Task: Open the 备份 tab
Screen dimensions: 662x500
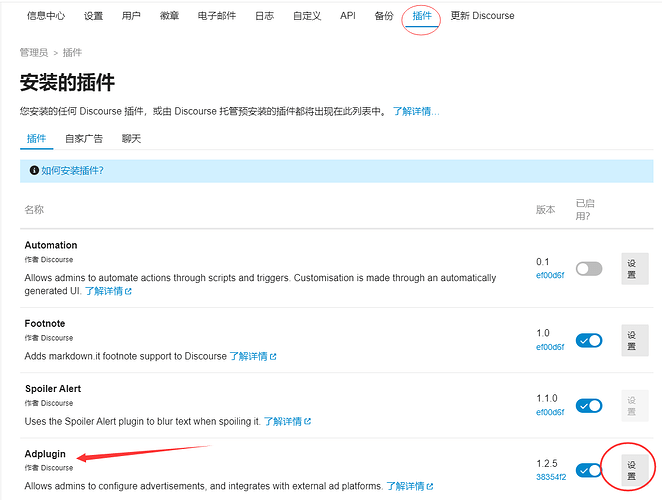Action: coord(384,16)
